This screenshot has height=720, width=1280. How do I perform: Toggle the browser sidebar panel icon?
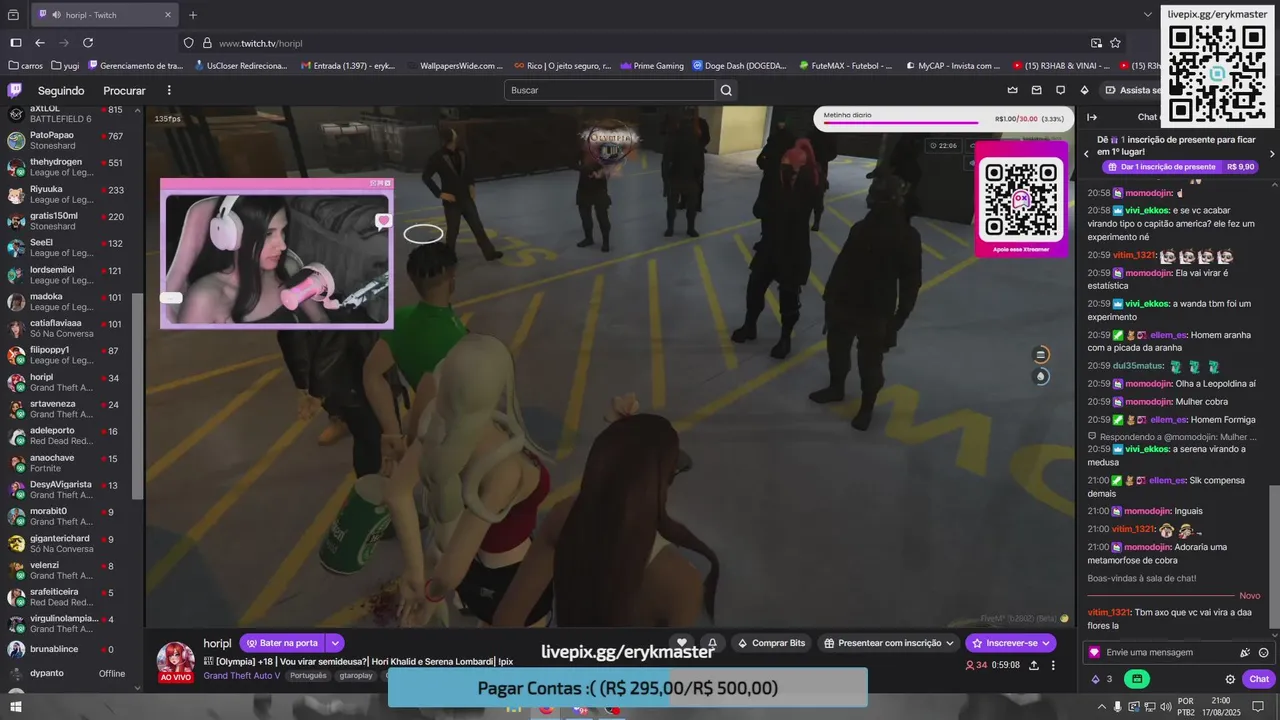16,43
